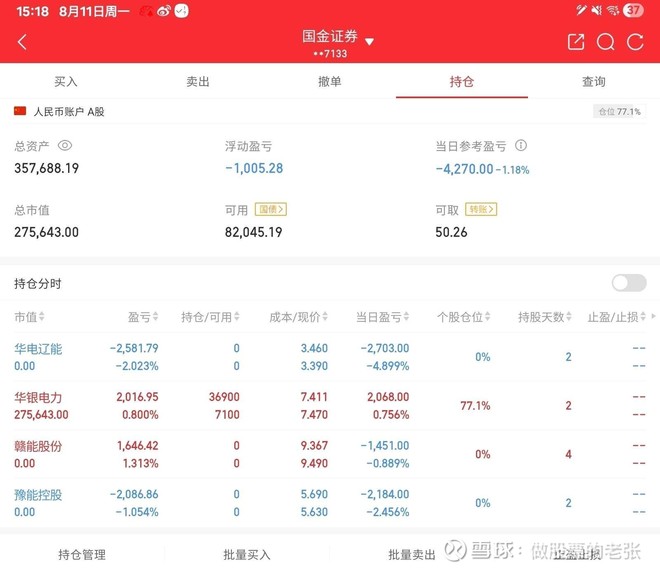The width and height of the screenshot is (660, 571).
Task: Tap the 国债 button next to 可用
Action: [271, 209]
